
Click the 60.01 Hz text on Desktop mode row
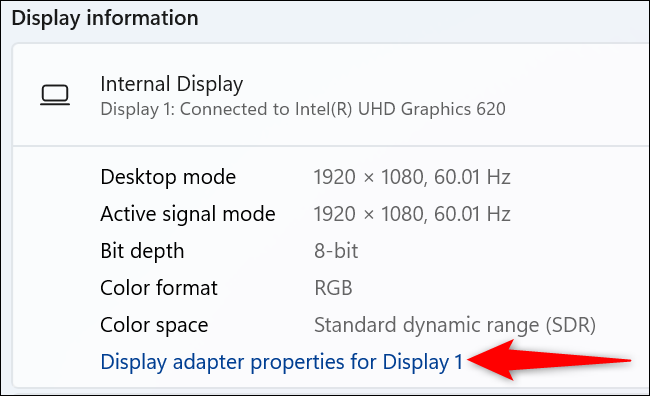point(472,177)
